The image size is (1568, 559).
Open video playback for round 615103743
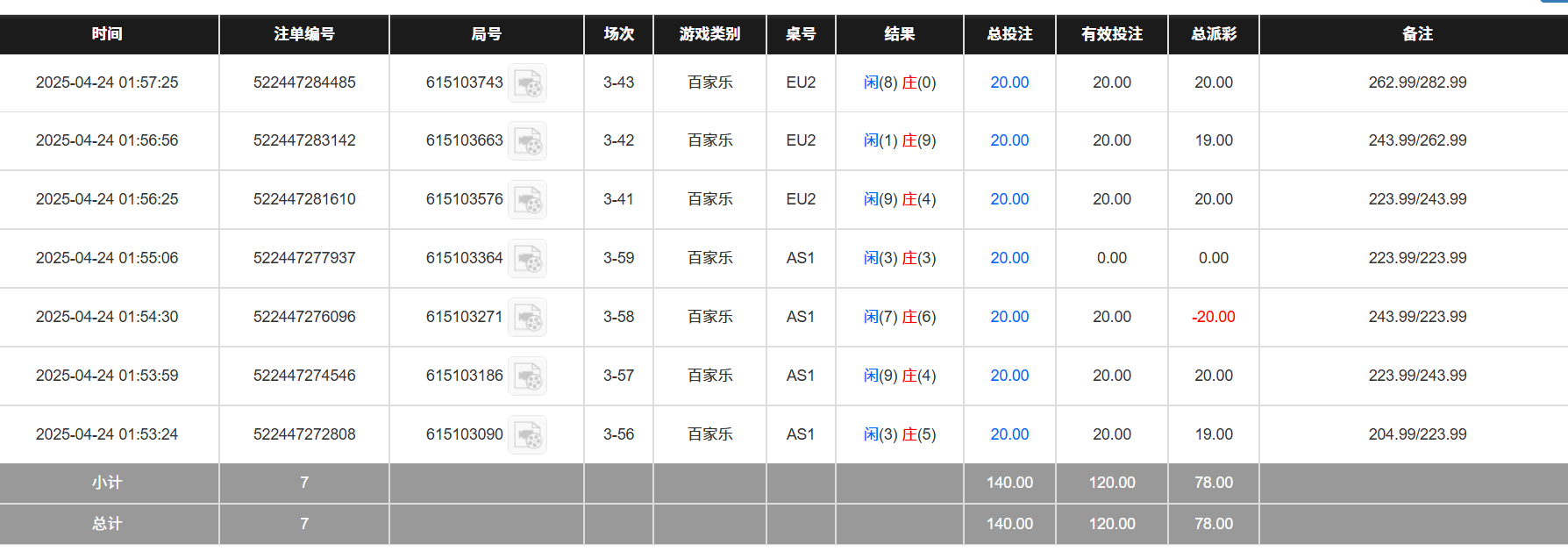[x=527, y=82]
